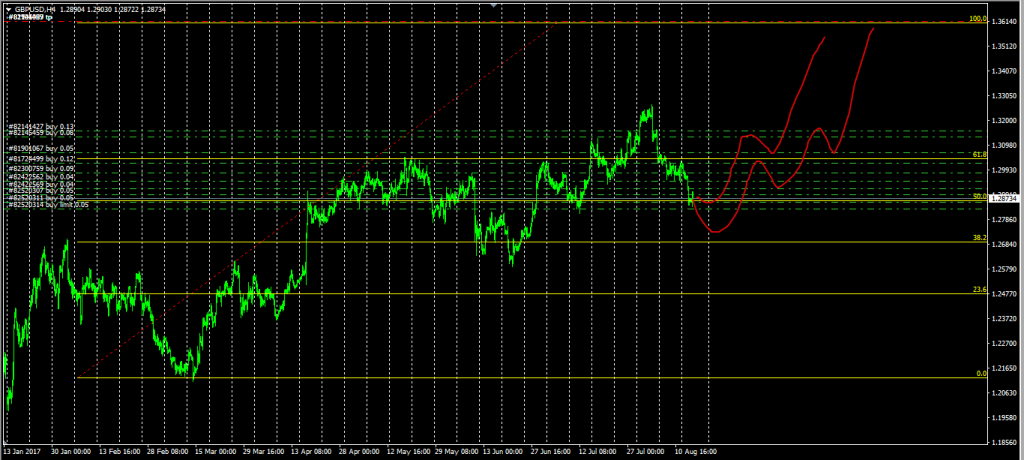Select the 100.0 Fibonacci level label
This screenshot has width=1024, height=460.
[x=979, y=19]
